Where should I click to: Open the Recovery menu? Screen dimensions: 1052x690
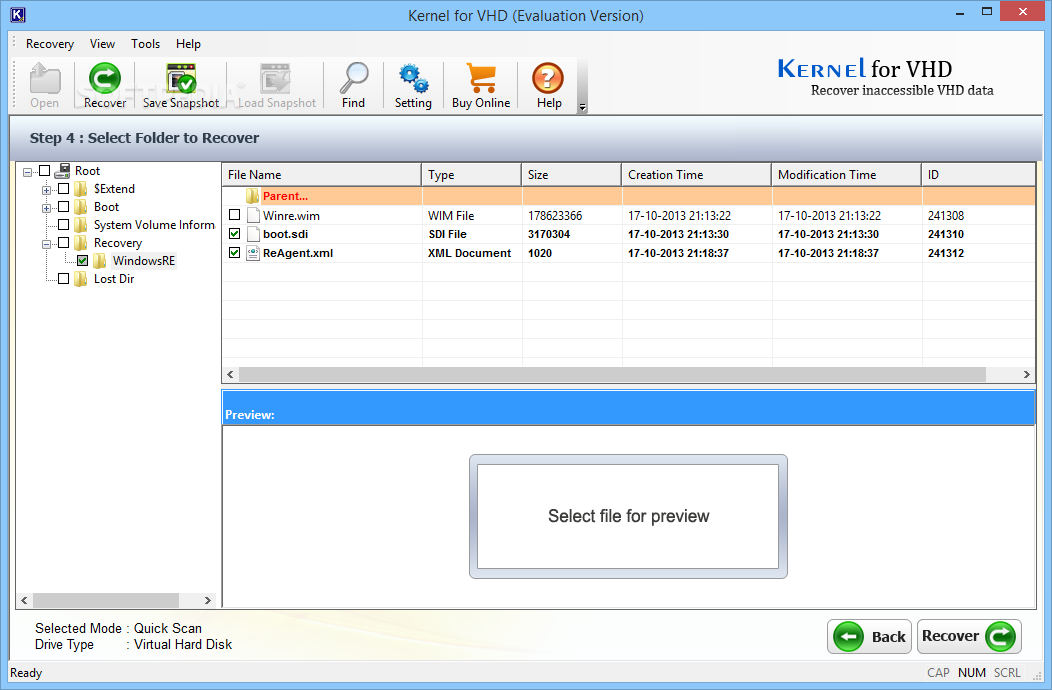point(50,44)
